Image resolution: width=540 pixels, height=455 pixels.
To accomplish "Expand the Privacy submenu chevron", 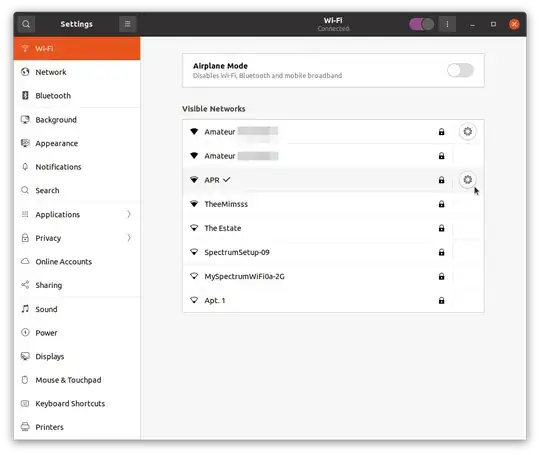I will tap(128, 238).
